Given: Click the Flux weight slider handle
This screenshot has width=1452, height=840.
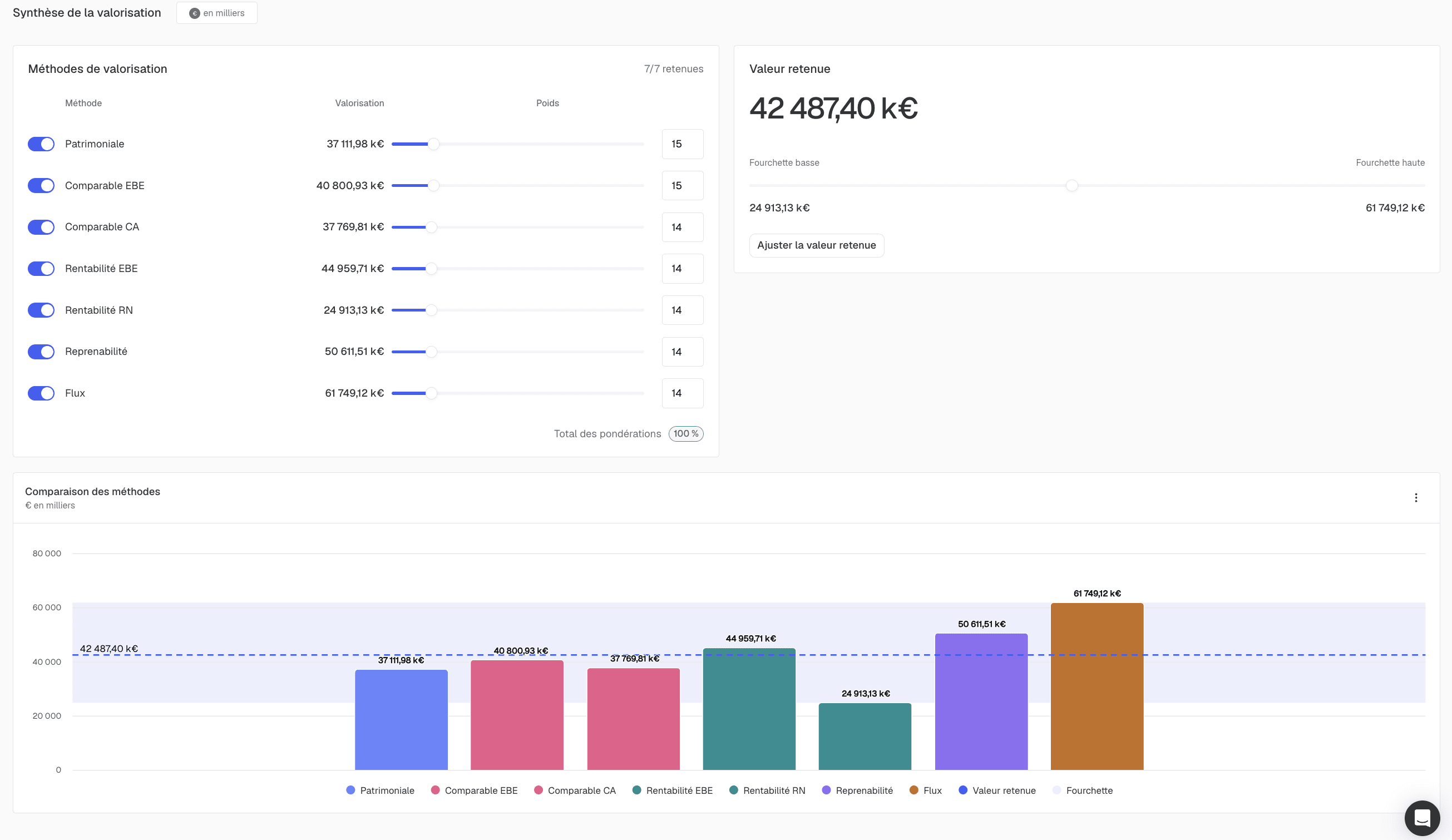Looking at the screenshot, I should click(x=431, y=393).
